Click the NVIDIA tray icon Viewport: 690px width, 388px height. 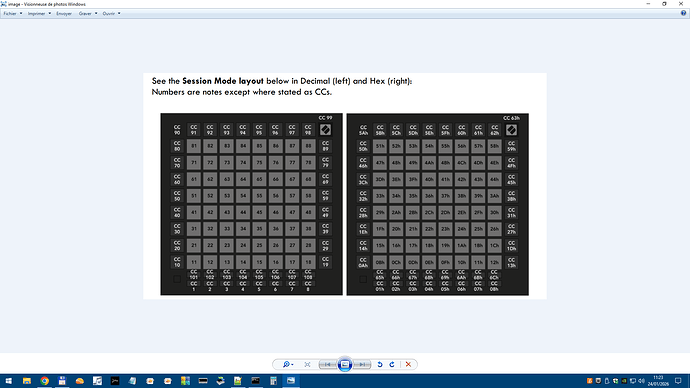click(x=624, y=381)
